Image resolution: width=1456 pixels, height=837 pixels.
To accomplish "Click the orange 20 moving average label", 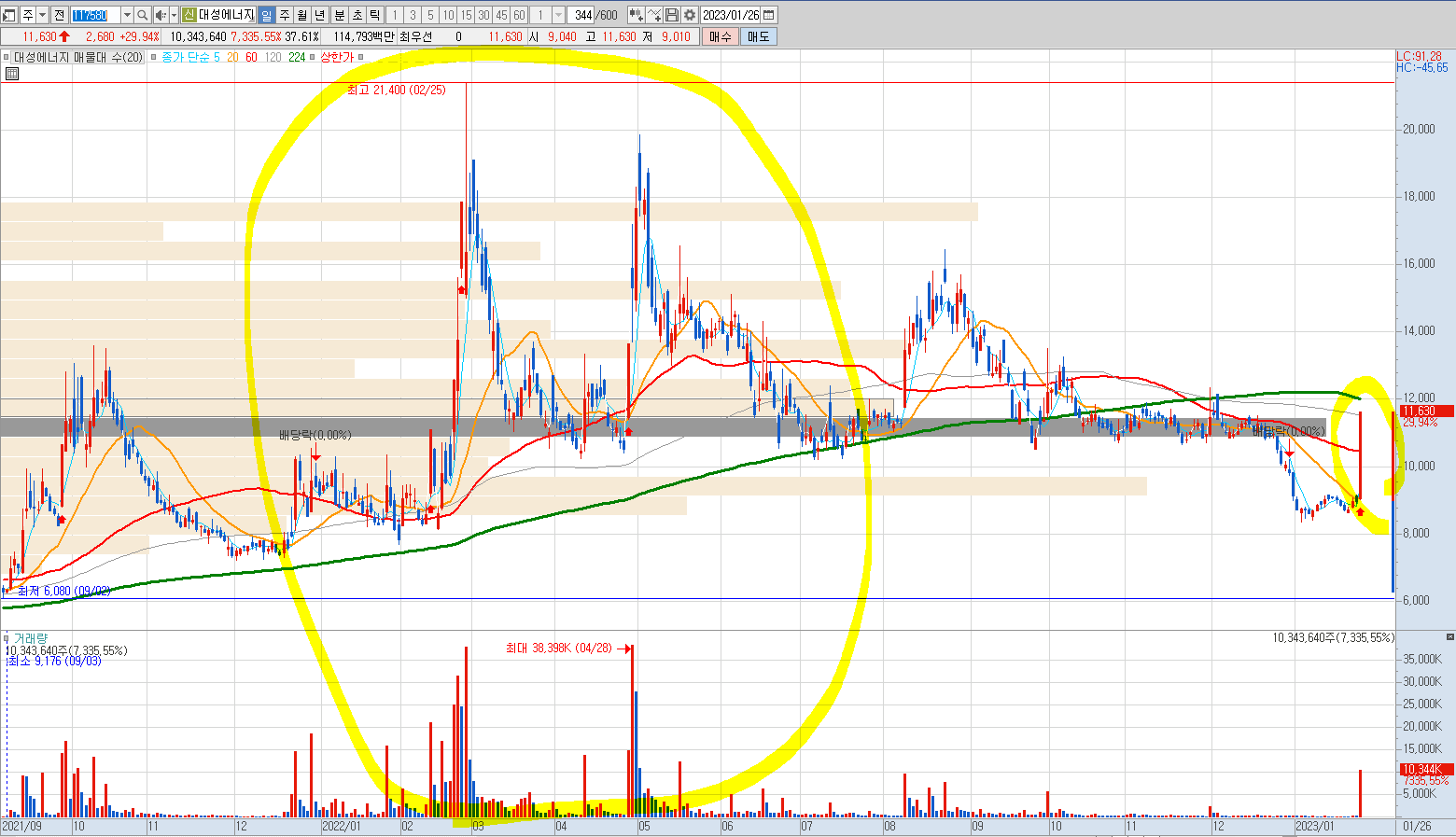I will click(x=232, y=57).
